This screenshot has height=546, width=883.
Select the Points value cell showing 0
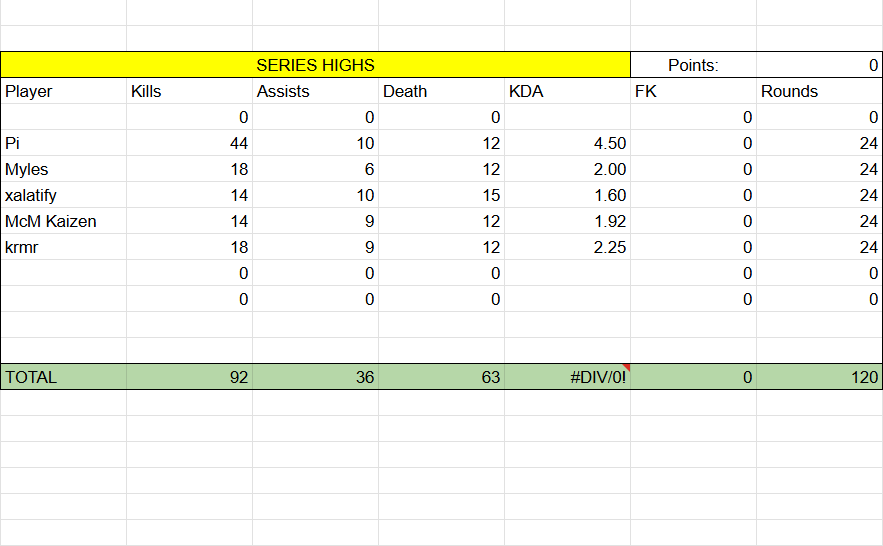click(x=819, y=65)
